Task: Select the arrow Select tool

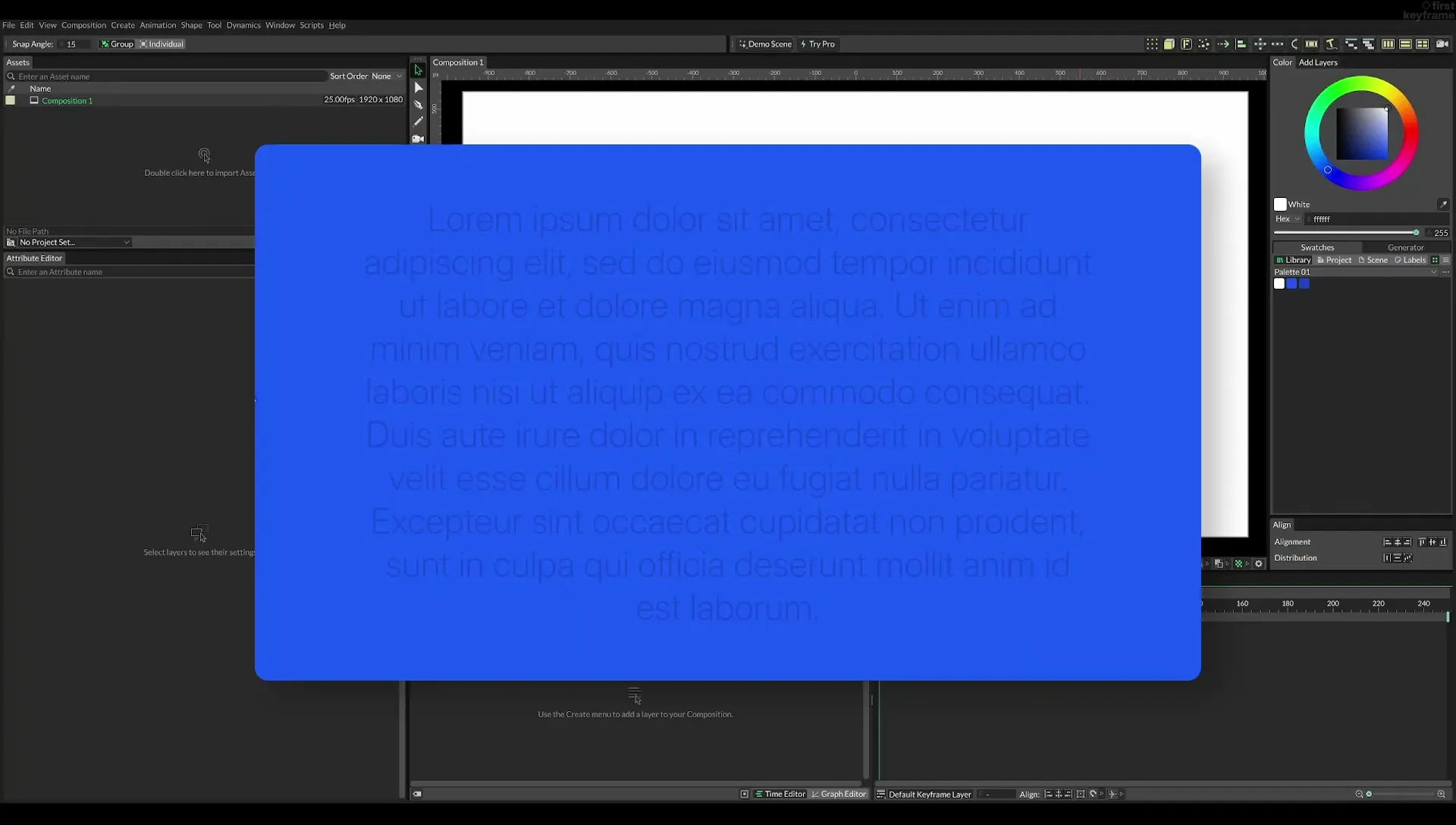Action: coord(418,71)
